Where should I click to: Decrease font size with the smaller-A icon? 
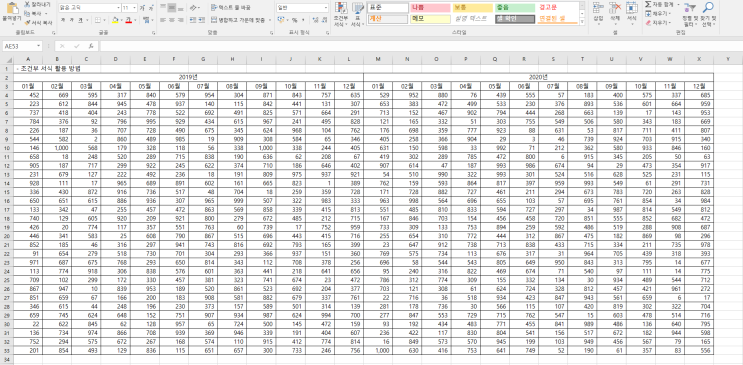tap(151, 8)
